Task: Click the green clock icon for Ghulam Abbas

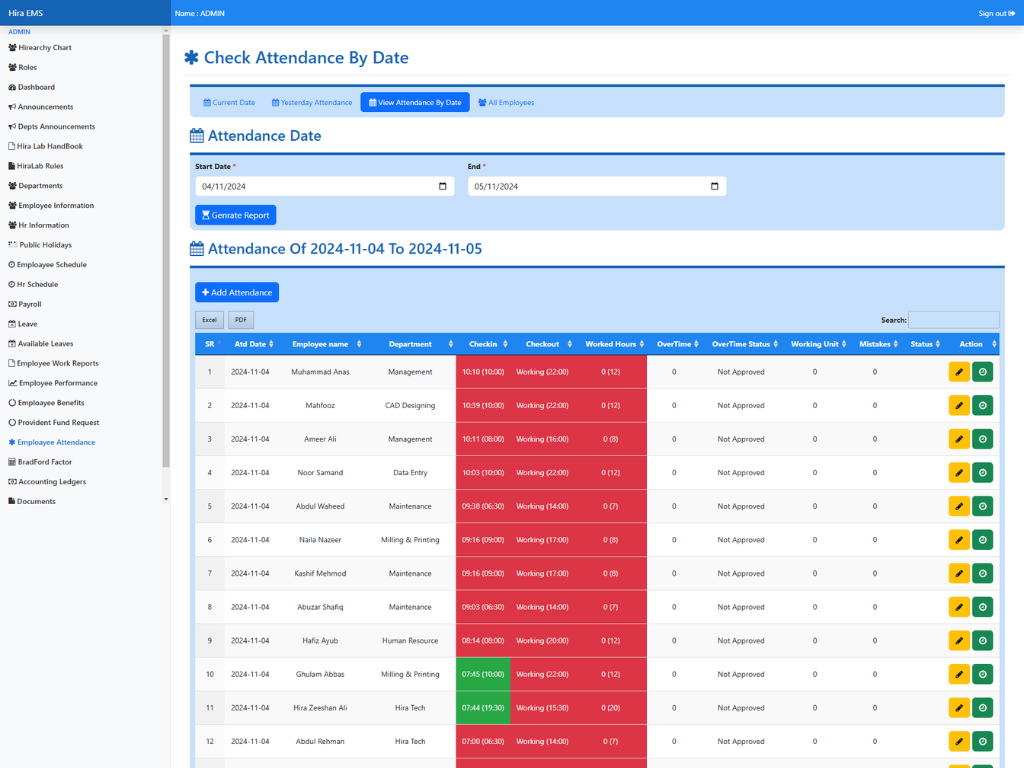Action: point(982,674)
